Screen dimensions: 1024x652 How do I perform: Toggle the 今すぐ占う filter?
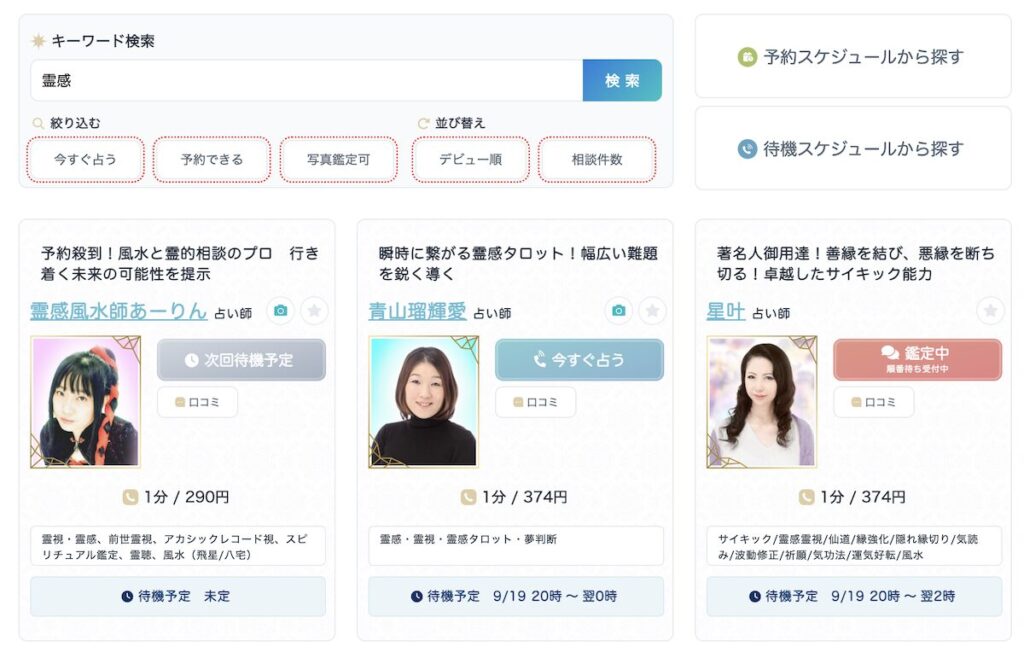point(85,159)
